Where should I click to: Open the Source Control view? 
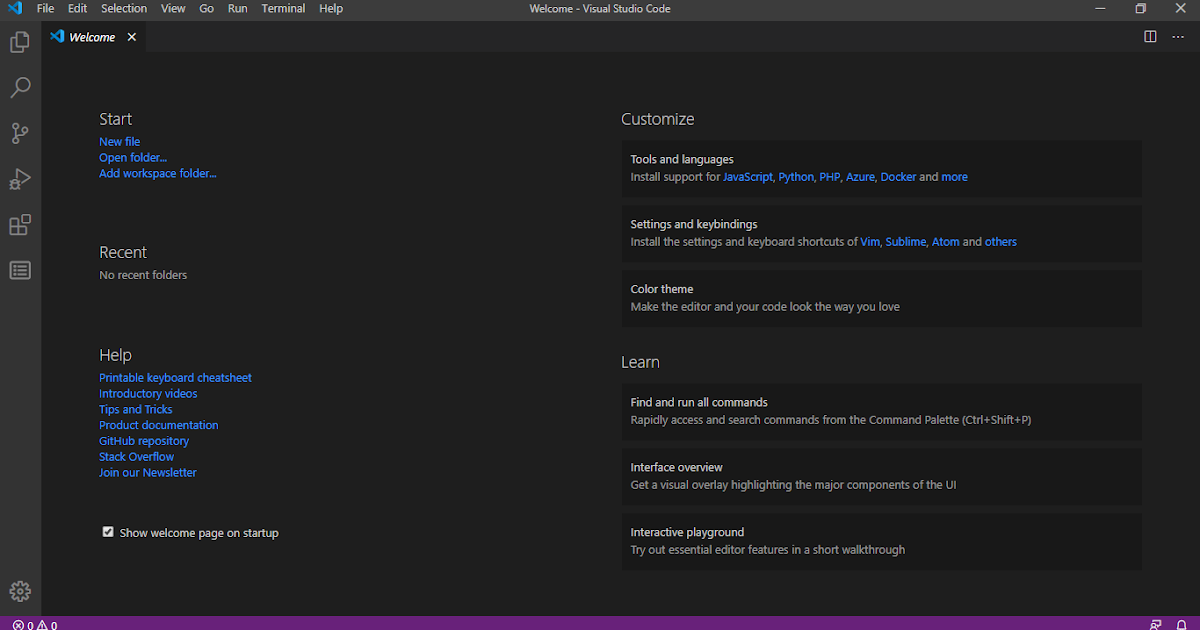20,133
